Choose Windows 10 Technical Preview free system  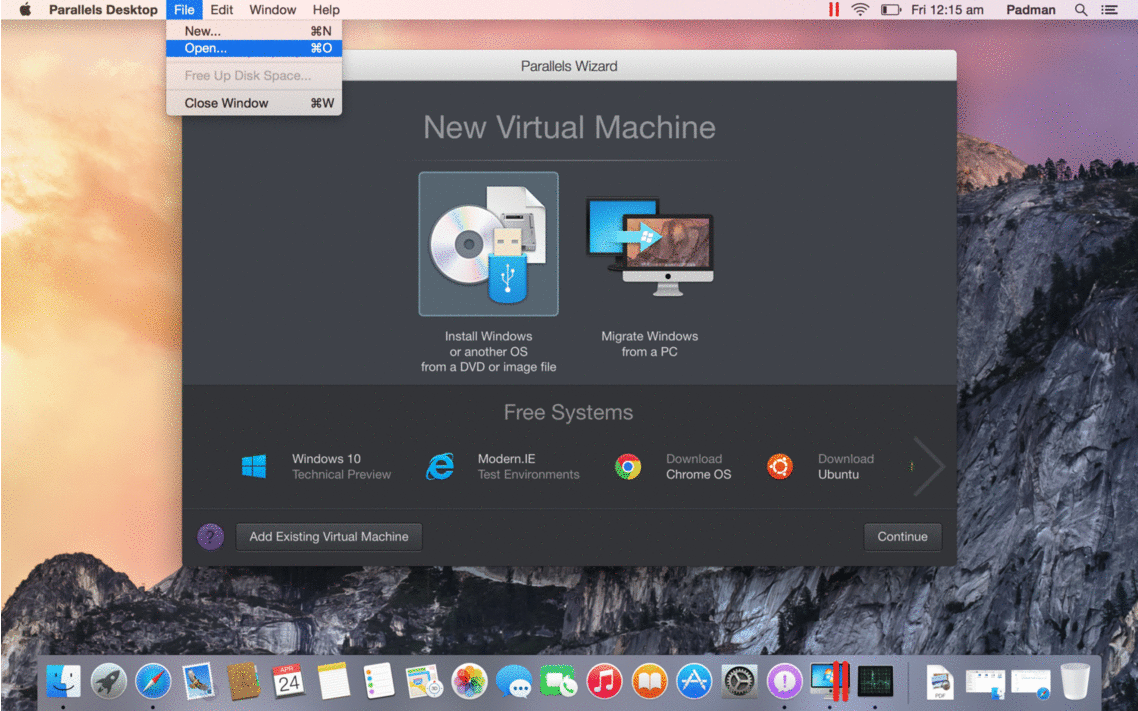tap(316, 467)
